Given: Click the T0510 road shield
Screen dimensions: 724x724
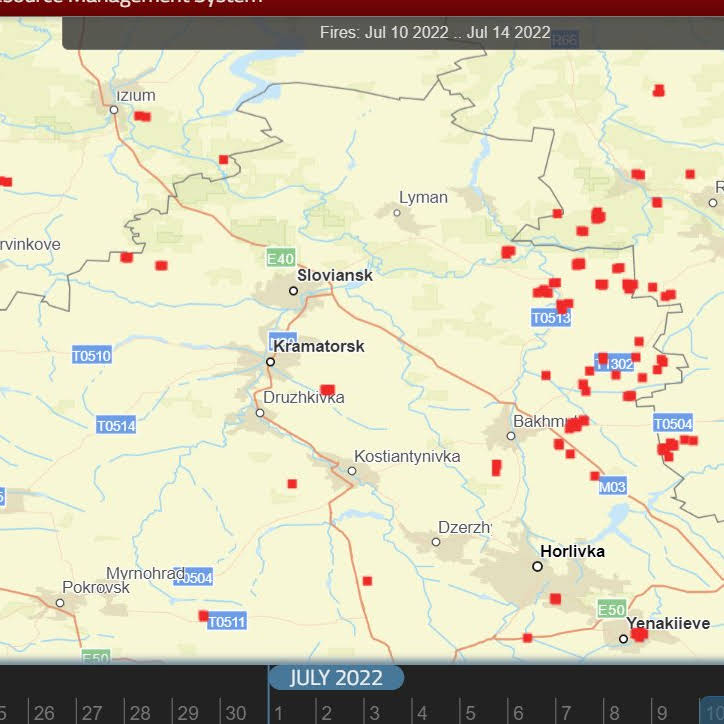Looking at the screenshot, I should 91,356.
